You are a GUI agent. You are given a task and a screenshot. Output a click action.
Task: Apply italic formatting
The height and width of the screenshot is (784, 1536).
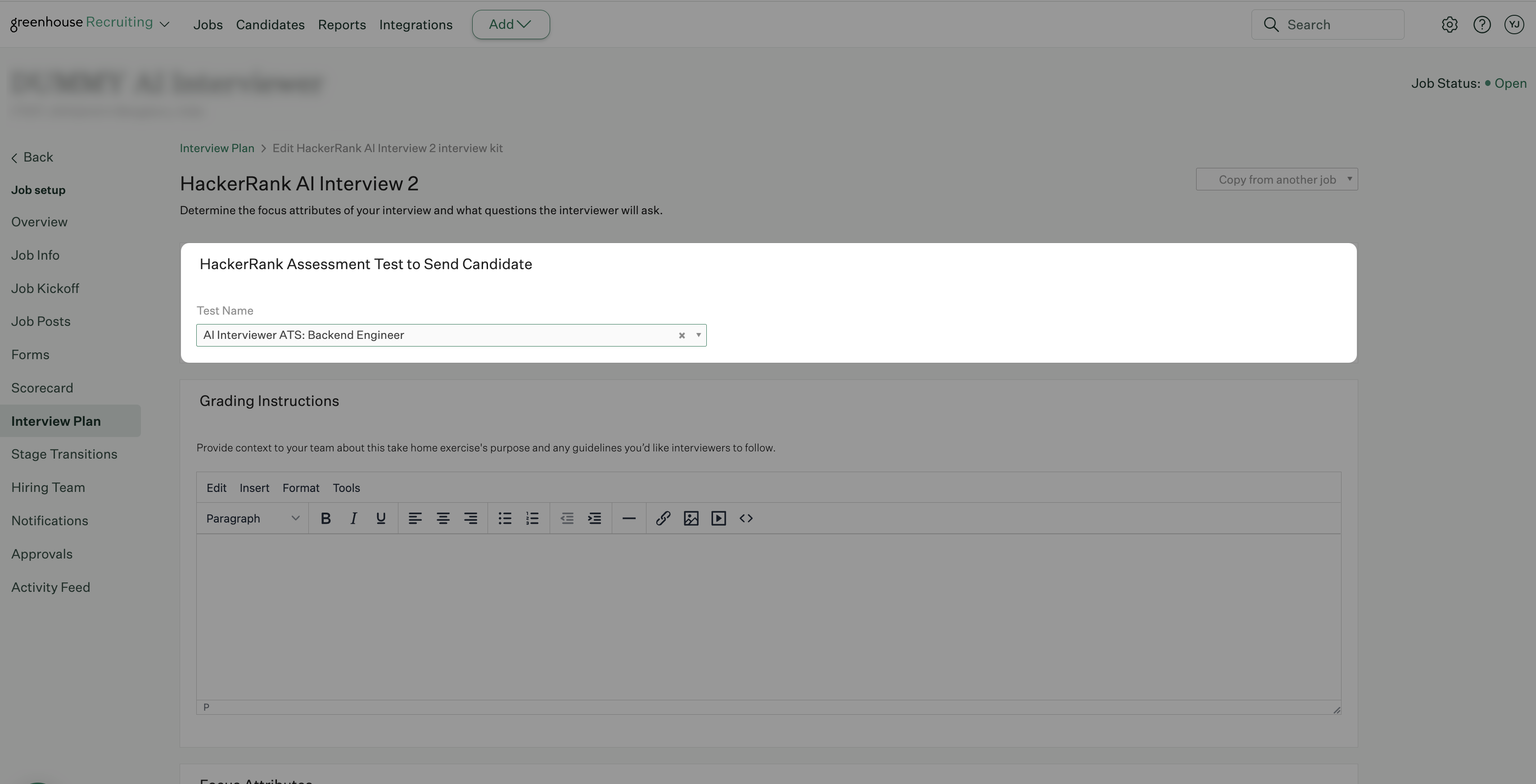point(353,518)
